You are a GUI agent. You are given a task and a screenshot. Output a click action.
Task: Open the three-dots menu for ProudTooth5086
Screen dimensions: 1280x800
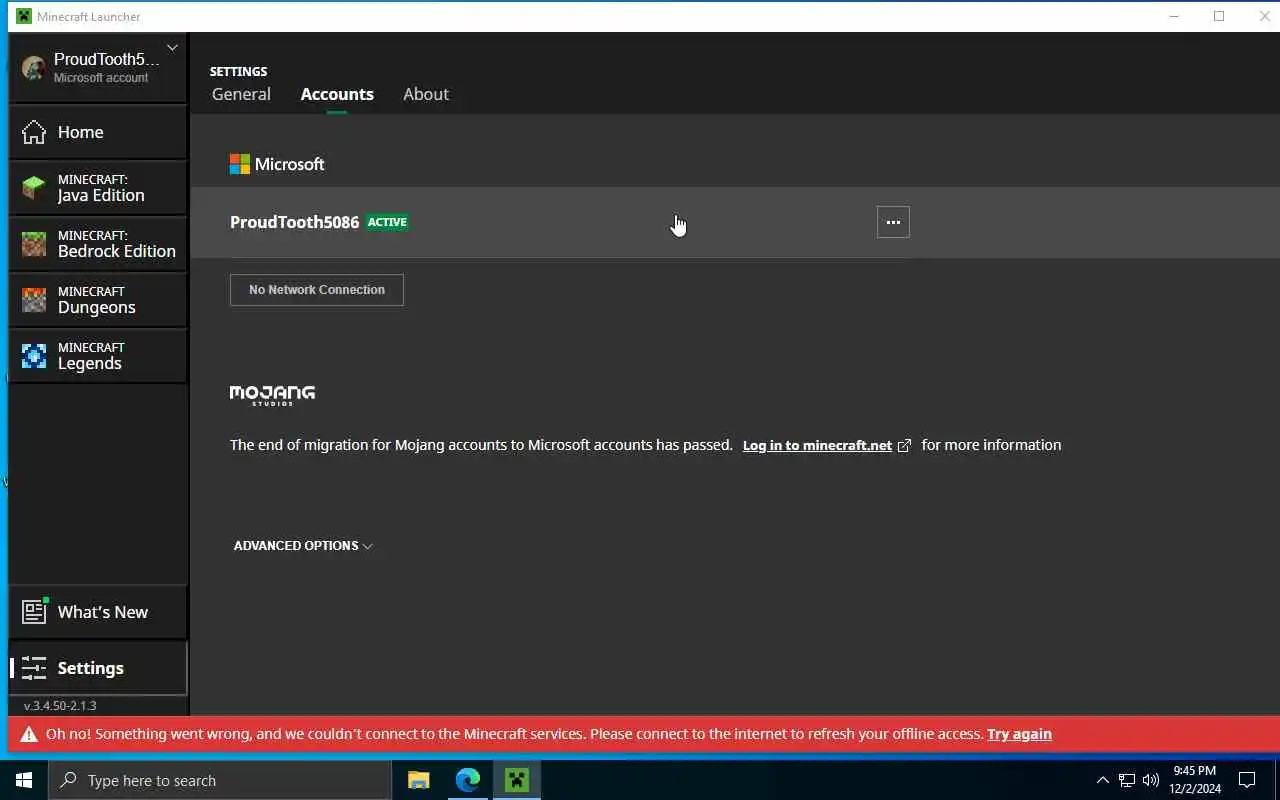coord(893,222)
